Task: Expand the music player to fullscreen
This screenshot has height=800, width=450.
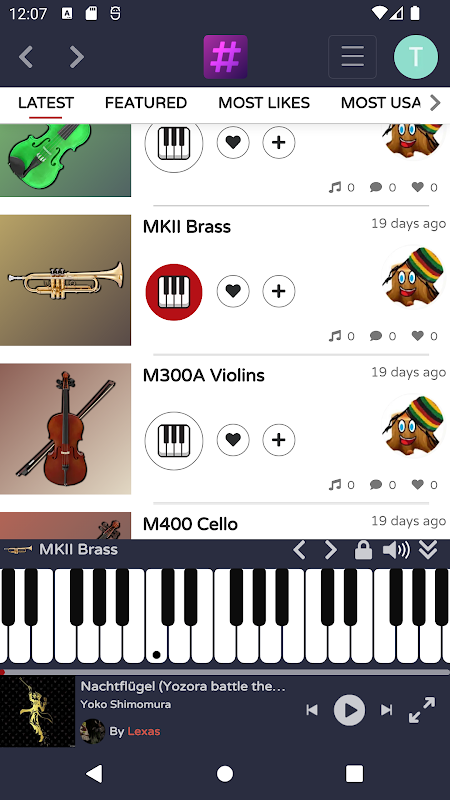Action: [422, 710]
